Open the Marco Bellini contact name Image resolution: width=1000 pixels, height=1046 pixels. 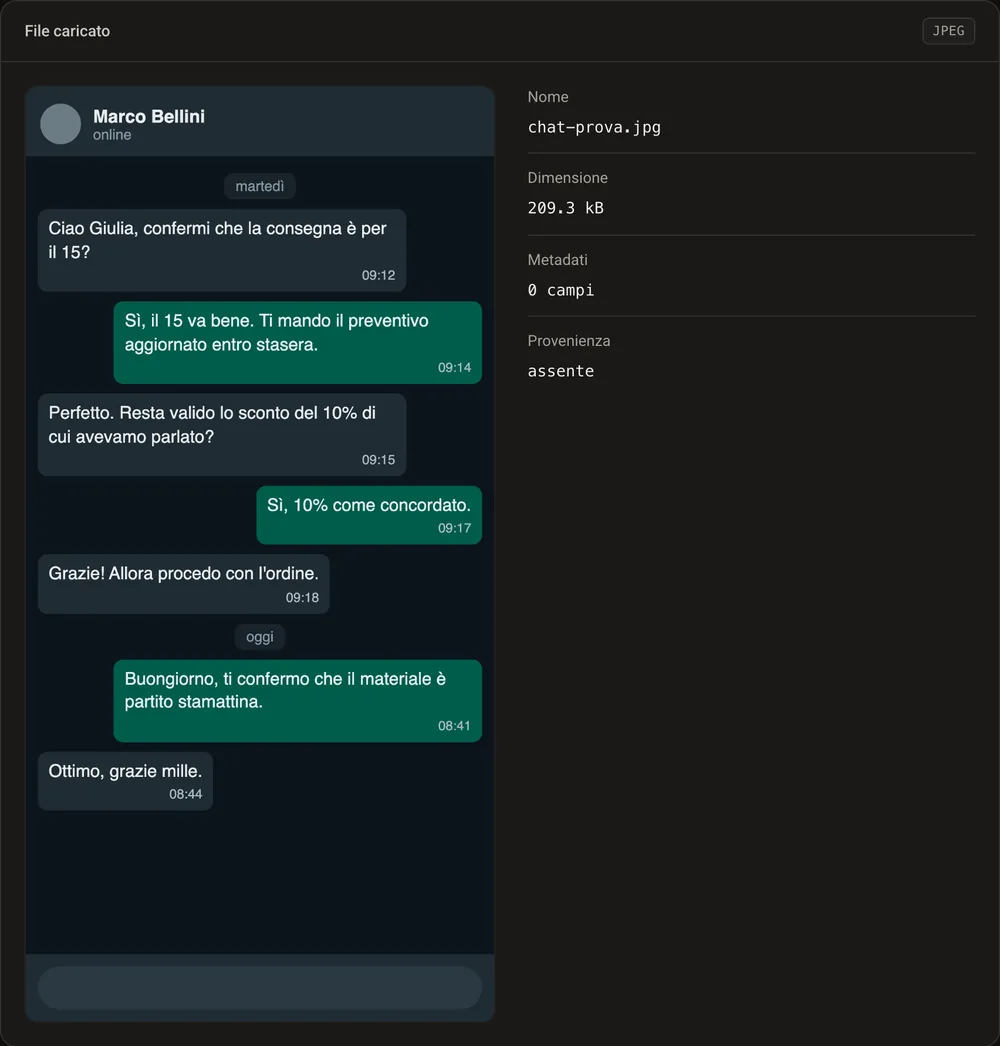coord(149,116)
